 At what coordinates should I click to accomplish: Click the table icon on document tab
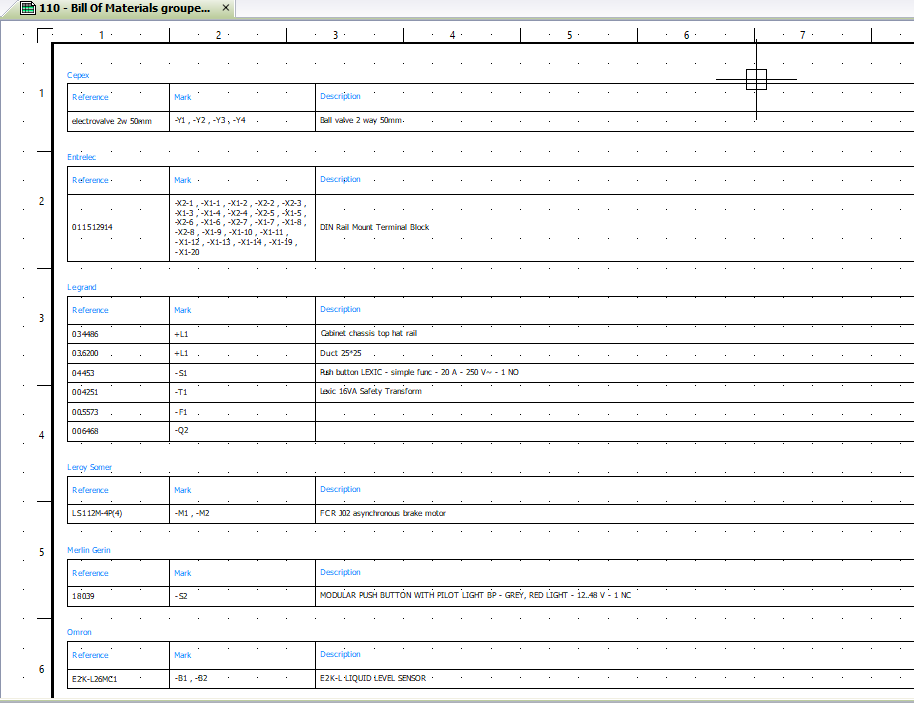[27, 8]
